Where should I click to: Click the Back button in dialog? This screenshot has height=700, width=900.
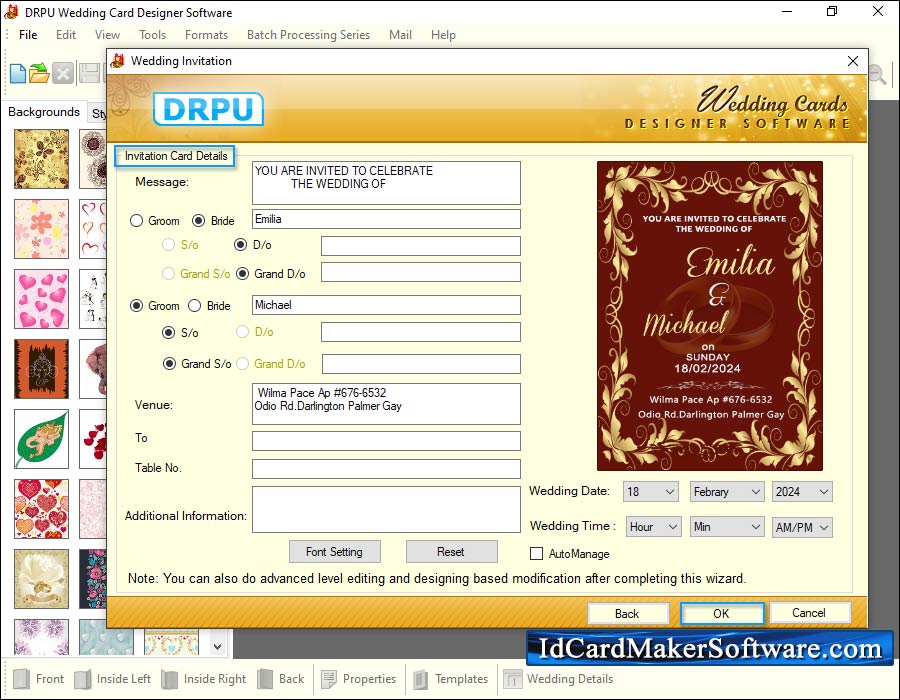click(627, 614)
